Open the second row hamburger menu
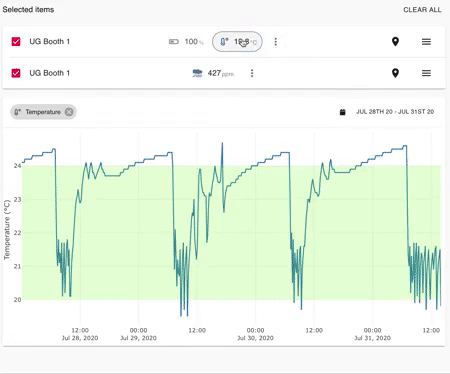 click(426, 73)
